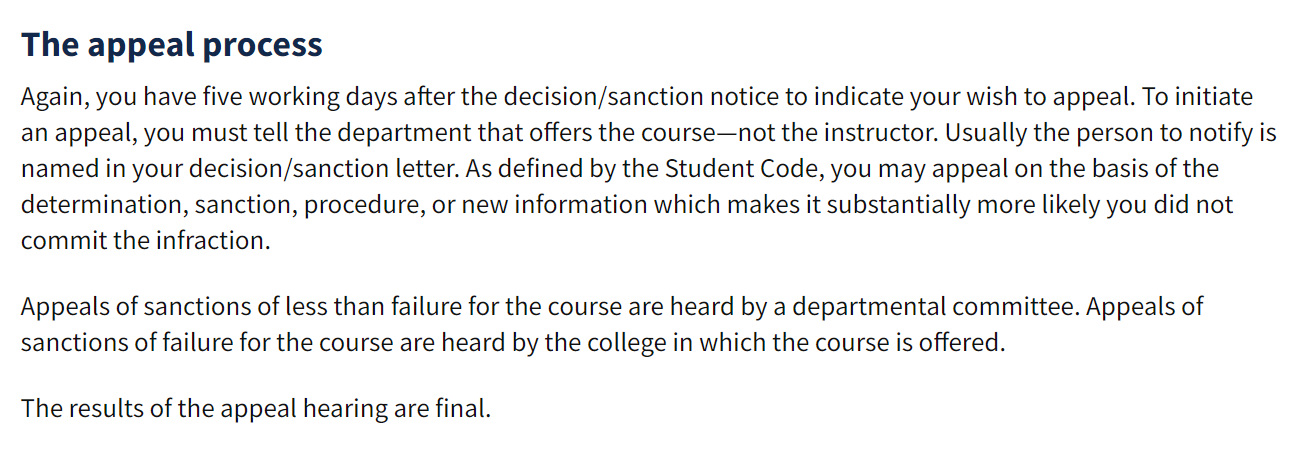Click the text "commit the infraction"
The width and height of the screenshot is (1303, 450).
(143, 242)
